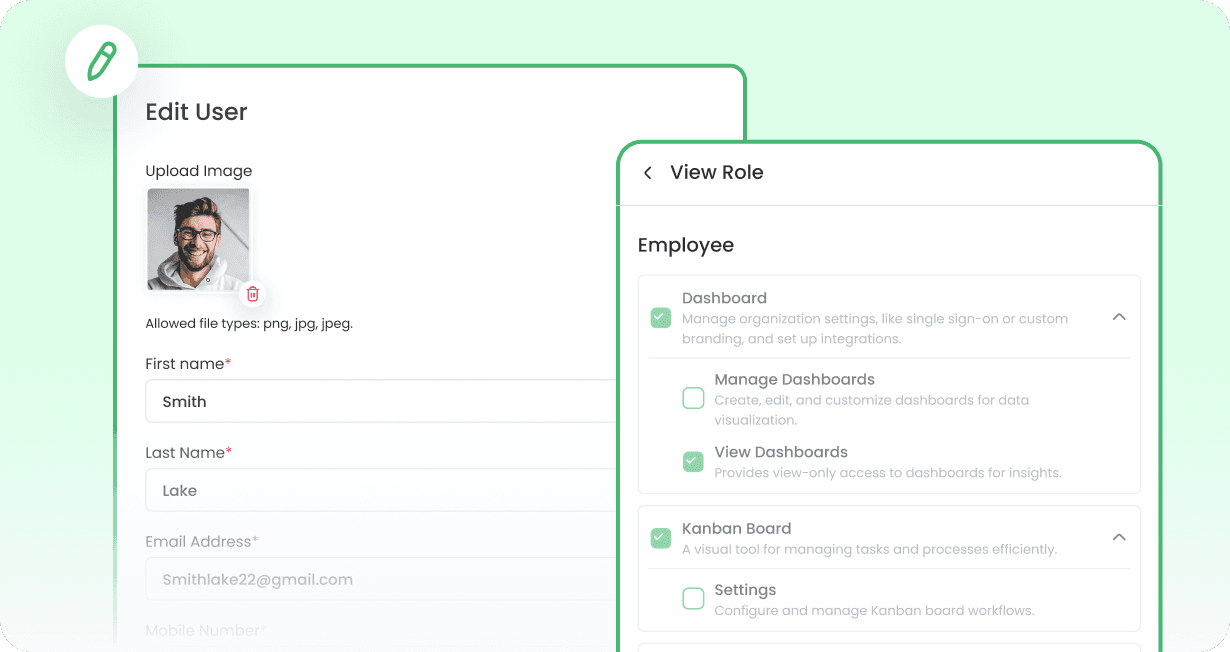Click the Manage Dashboards label
The width and height of the screenshot is (1230, 652).
(795, 379)
